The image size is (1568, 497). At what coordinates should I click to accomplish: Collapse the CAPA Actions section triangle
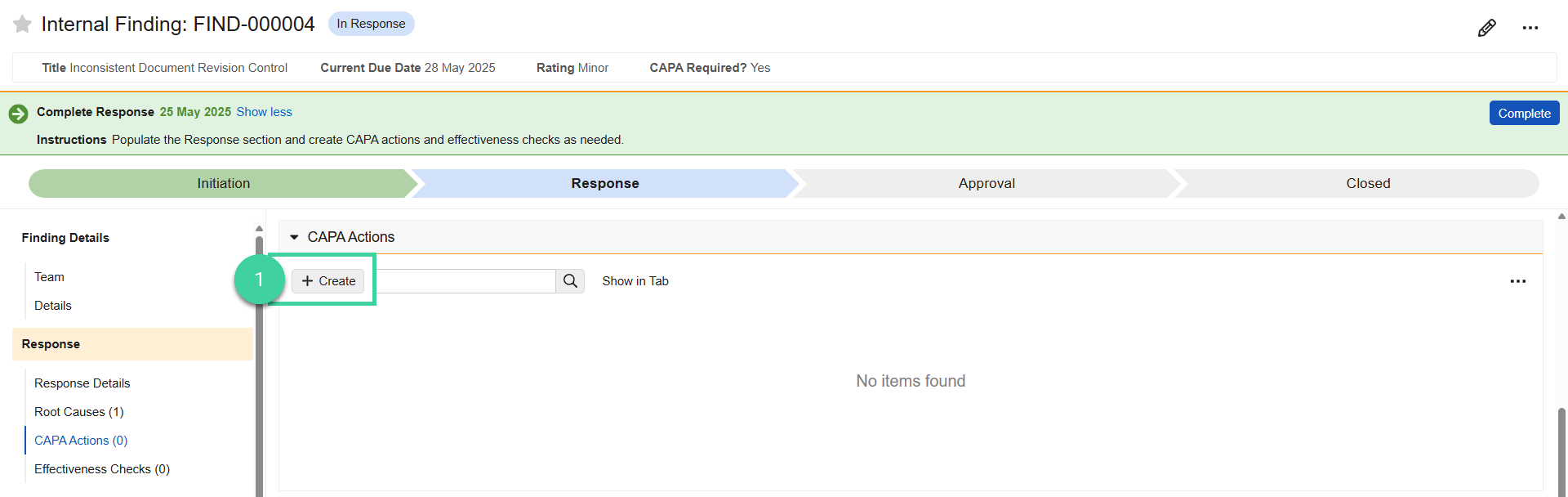(x=294, y=237)
